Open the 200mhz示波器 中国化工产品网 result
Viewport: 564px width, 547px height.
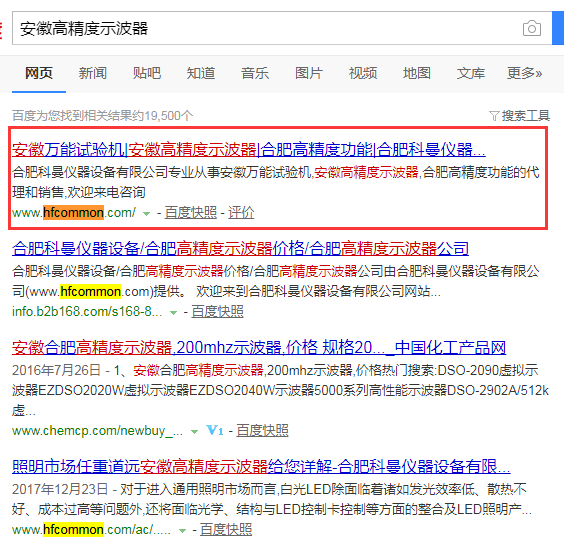(259, 347)
